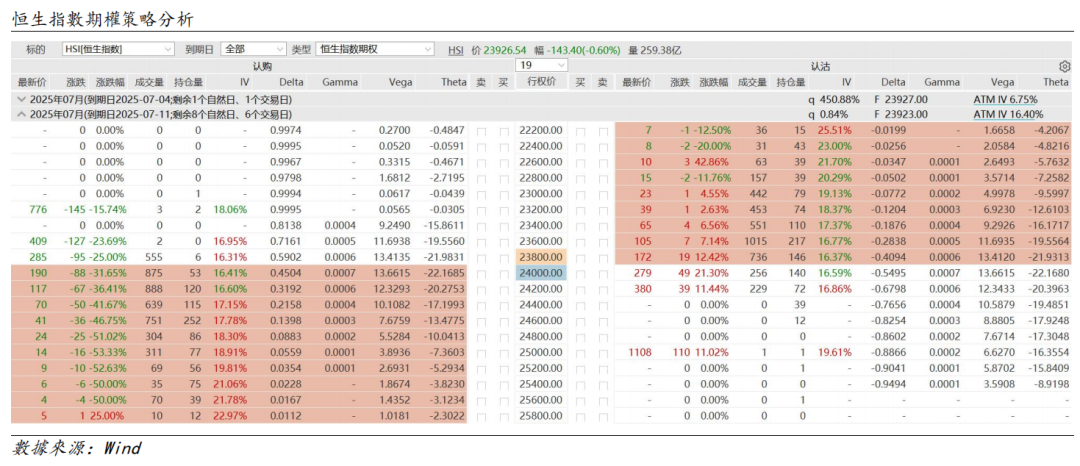Click the HSI price 23926.54
The image size is (1080, 466).
tap(505, 50)
